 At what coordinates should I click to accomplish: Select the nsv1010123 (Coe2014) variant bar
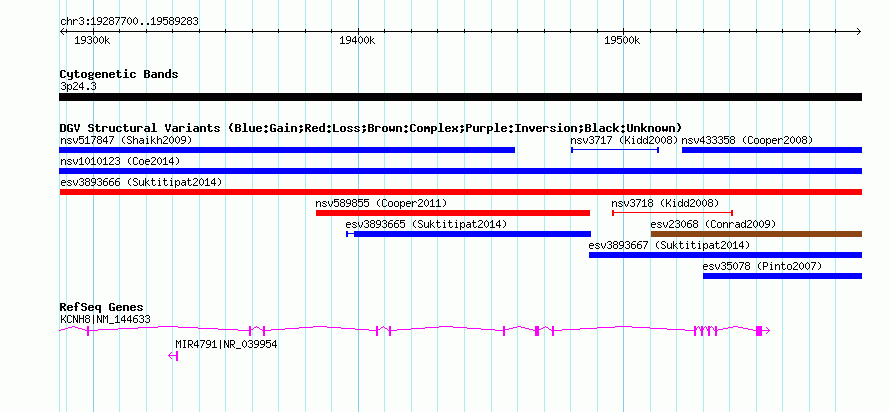coord(460,171)
